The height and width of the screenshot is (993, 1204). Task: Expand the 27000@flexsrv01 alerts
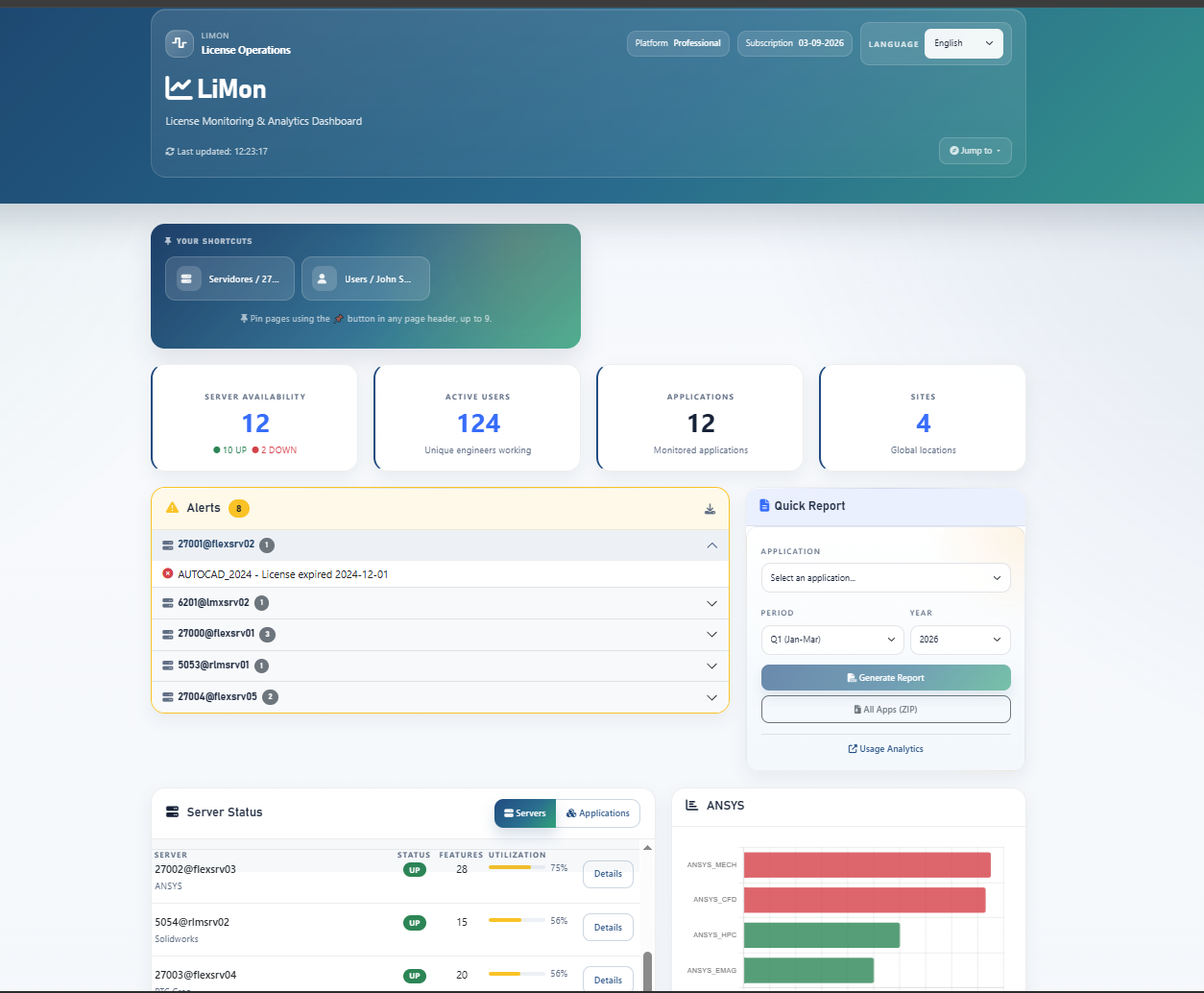point(711,634)
